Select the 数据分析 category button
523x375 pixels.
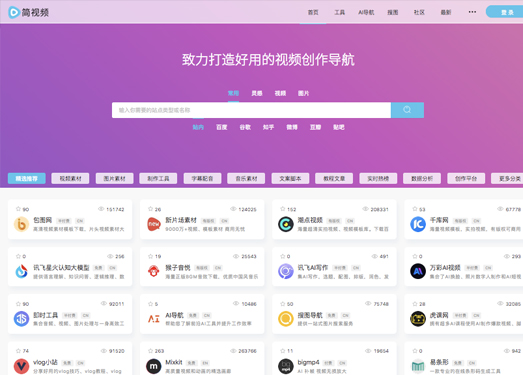point(422,178)
